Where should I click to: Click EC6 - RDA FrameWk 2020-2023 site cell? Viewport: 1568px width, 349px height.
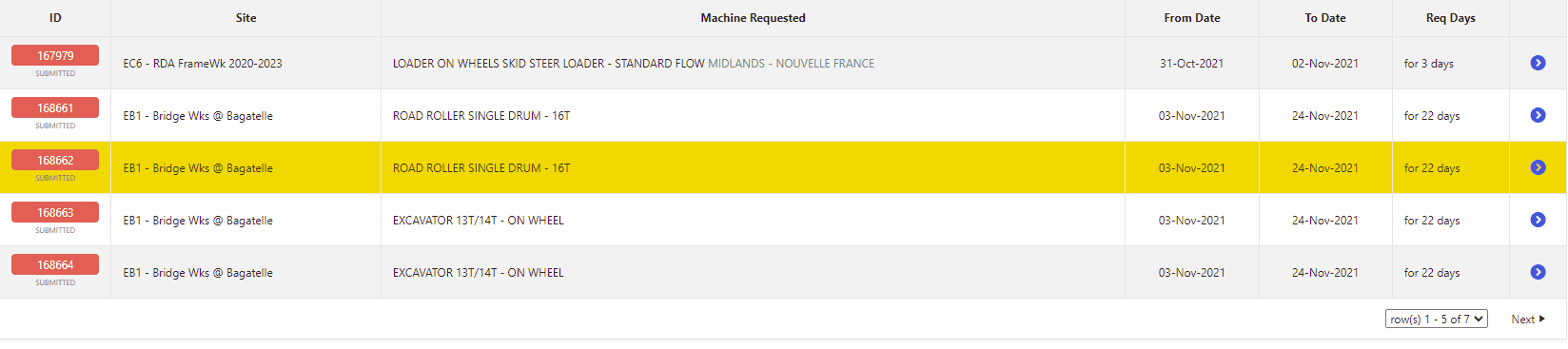203,64
